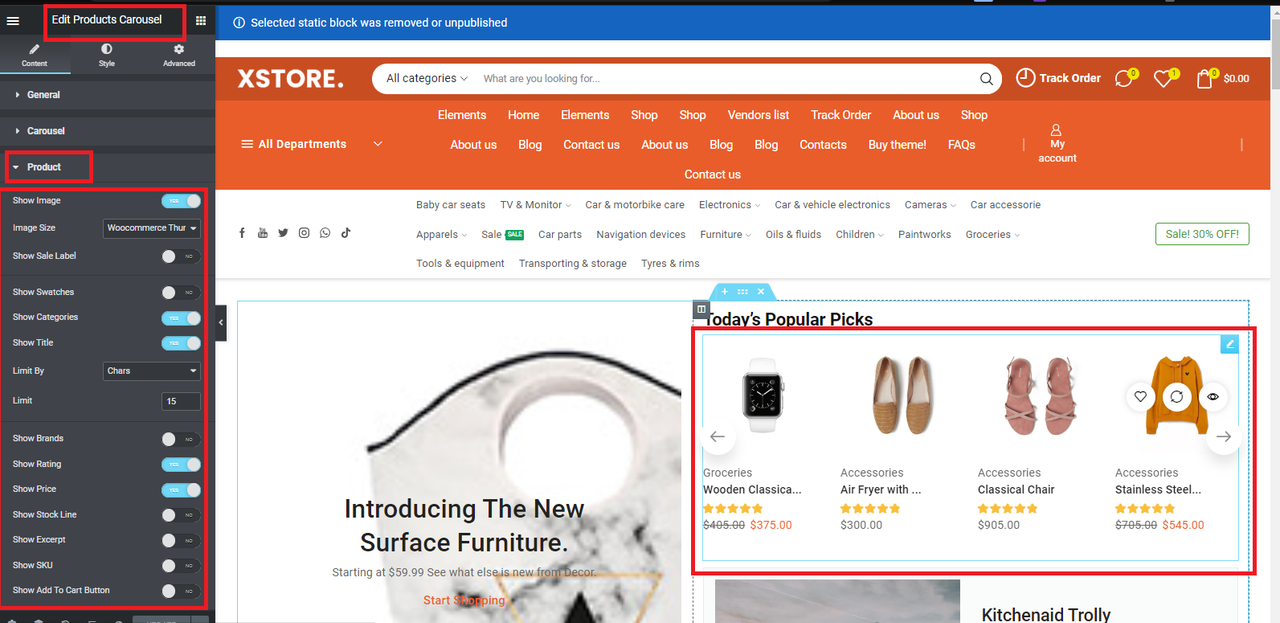This screenshot has height=623, width=1280.
Task: Expand the Carousel section
Action: pos(108,131)
